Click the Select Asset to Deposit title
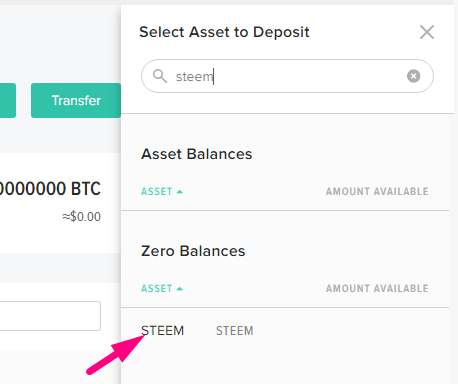458x384 pixels. 224,32
